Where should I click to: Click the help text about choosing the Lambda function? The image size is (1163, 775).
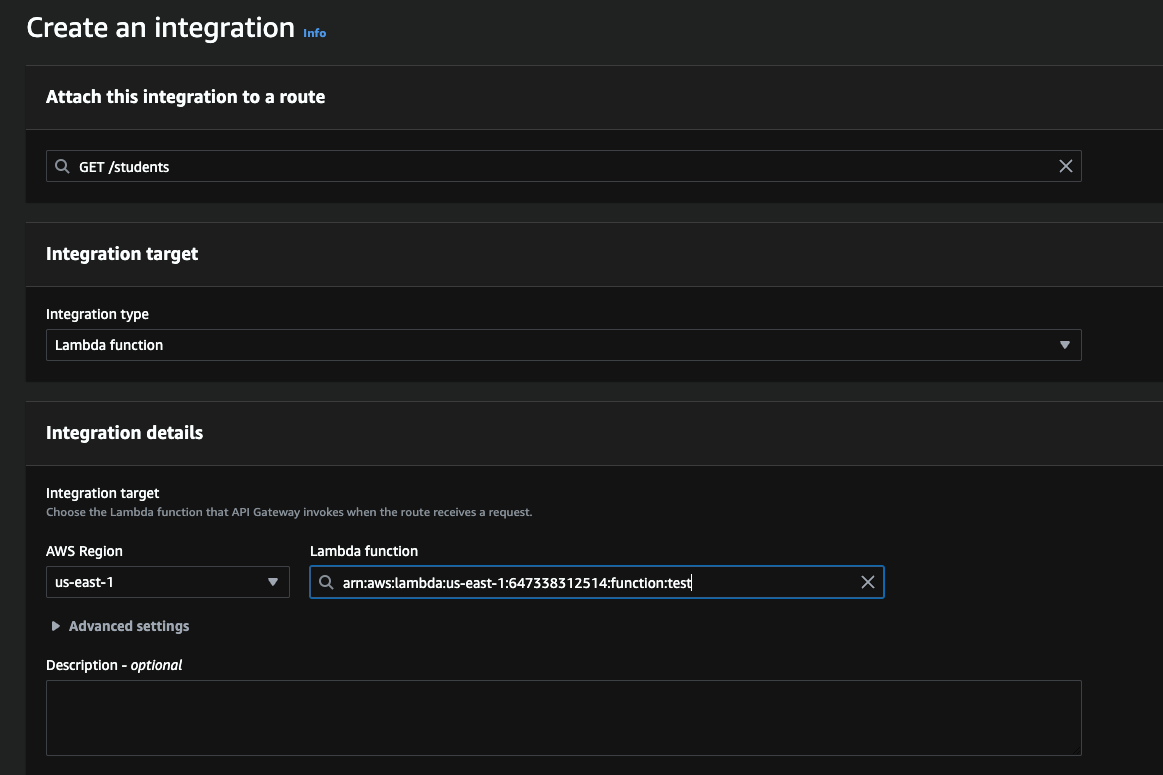[x=289, y=512]
